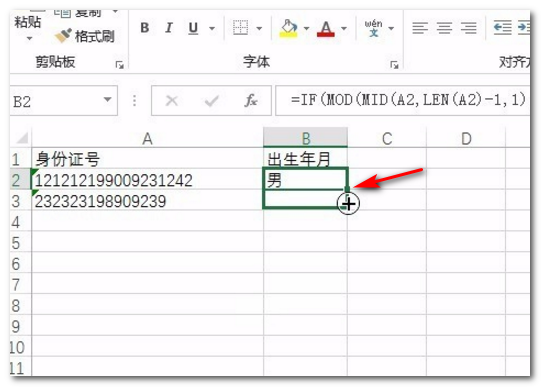
Task: Open the Name Box dropdown arrow
Action: 108,100
